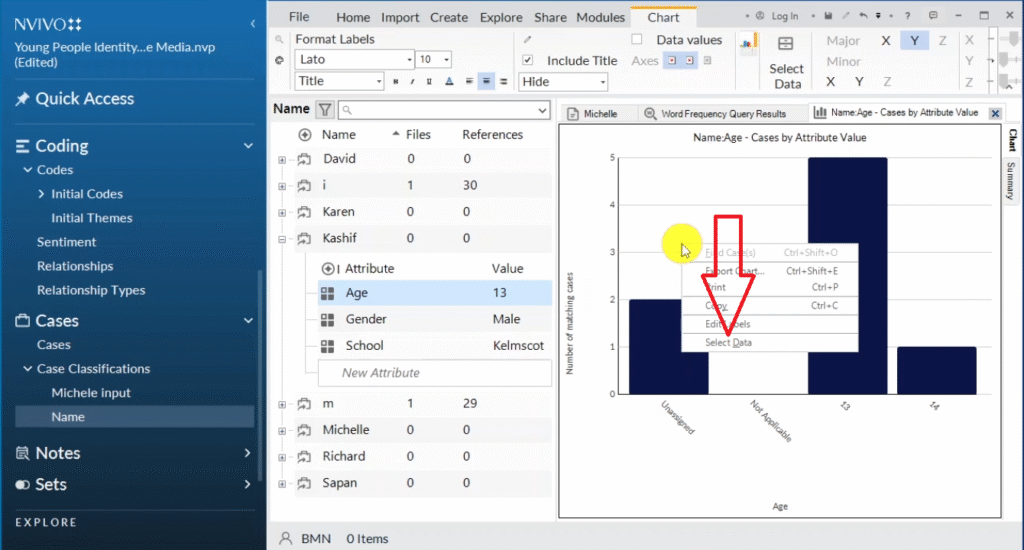The width and height of the screenshot is (1024, 550).
Task: Toggle the Major Y gridlines button
Action: 915,41
